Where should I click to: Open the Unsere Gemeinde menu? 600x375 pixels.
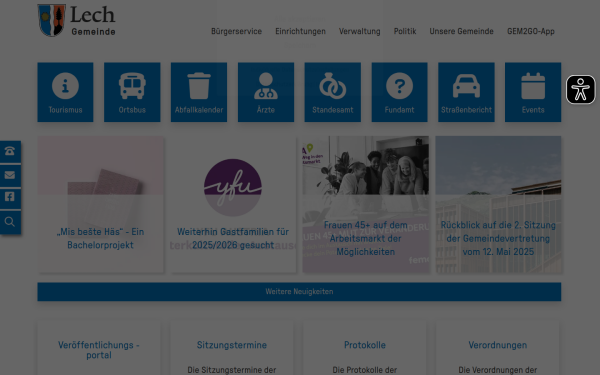point(461,31)
